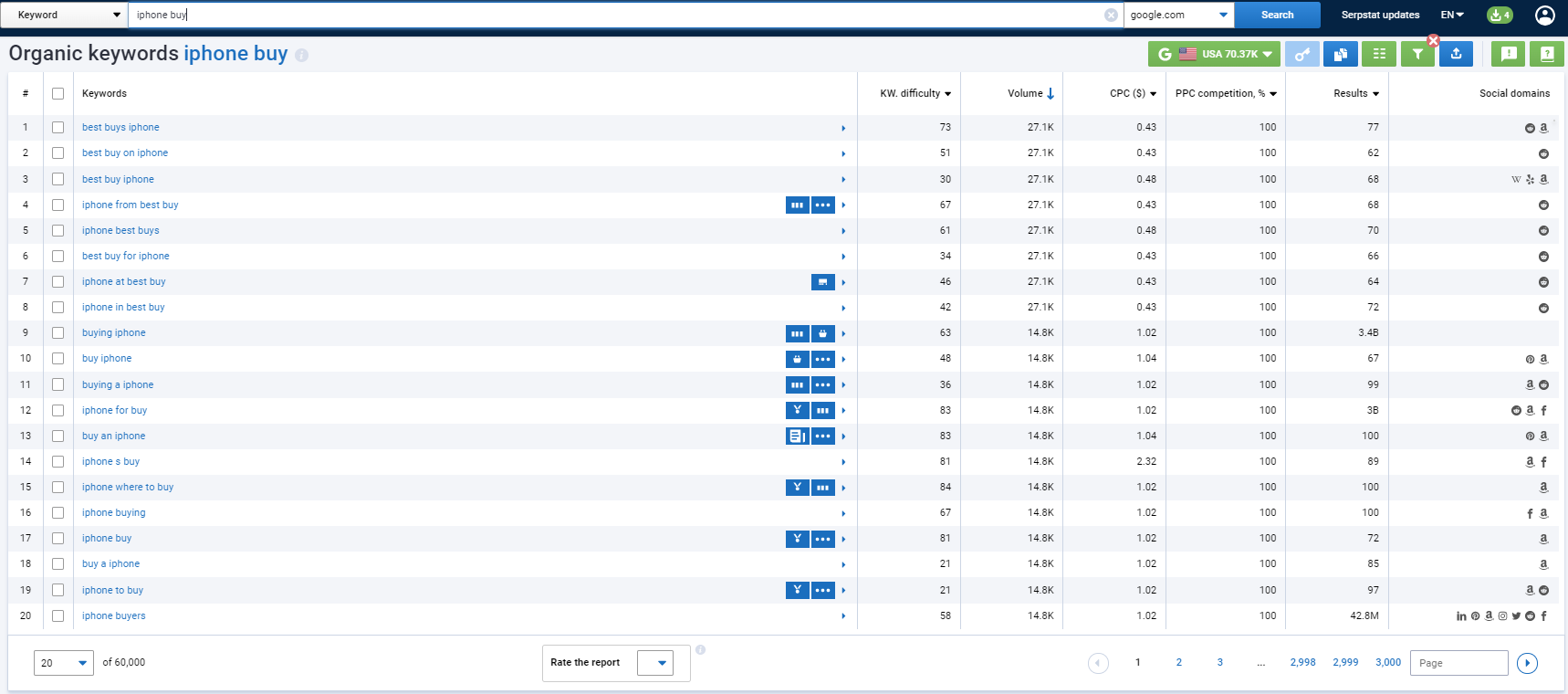This screenshot has width=1568, height=694.
Task: Click the three-dots icon for iphone buy row
Action: pos(823,539)
